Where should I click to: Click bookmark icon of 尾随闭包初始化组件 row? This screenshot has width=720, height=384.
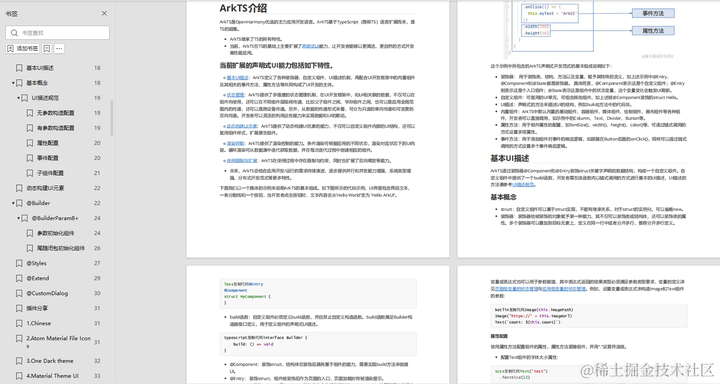click(x=29, y=248)
